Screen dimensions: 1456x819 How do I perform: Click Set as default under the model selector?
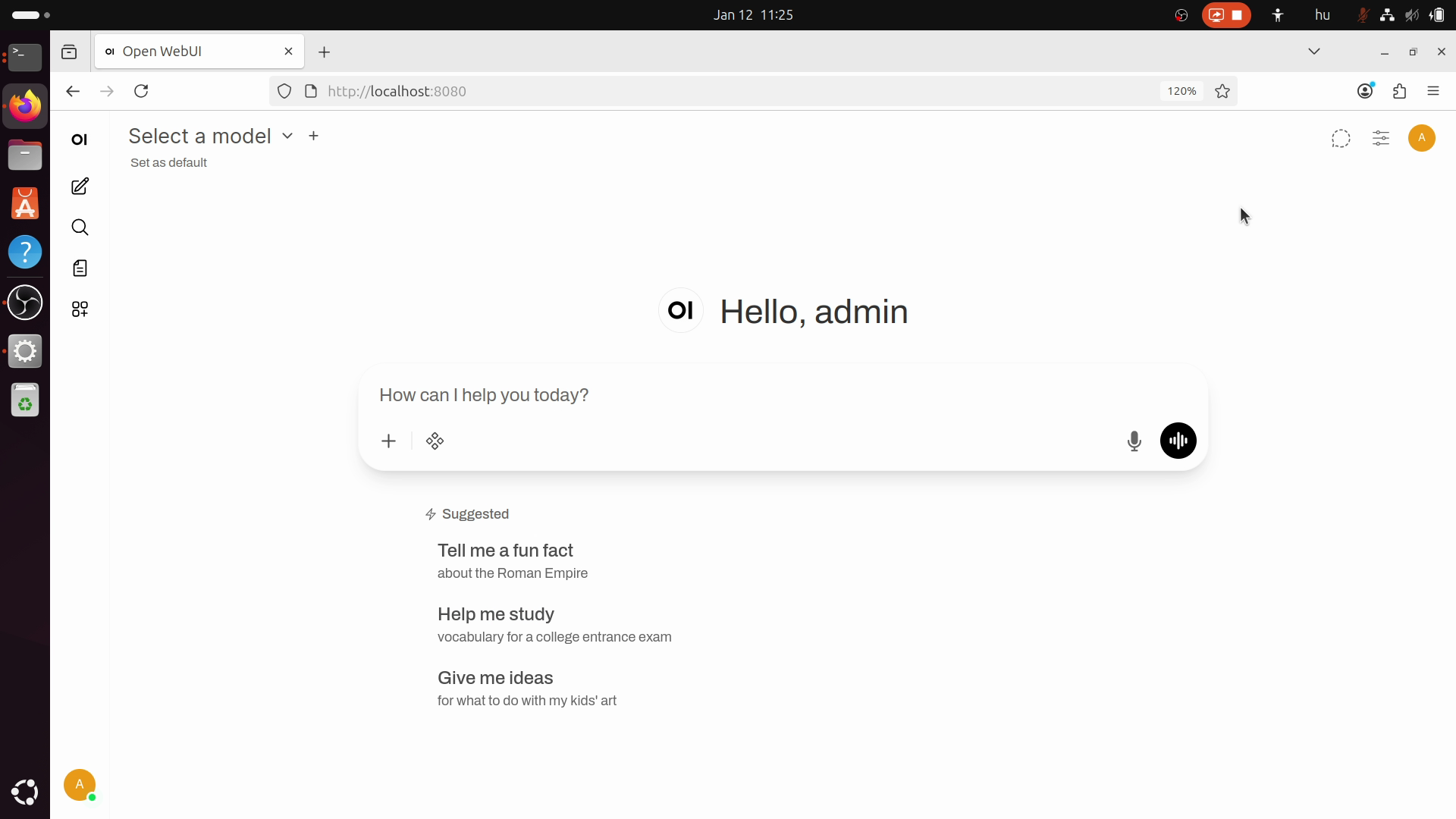(x=168, y=162)
